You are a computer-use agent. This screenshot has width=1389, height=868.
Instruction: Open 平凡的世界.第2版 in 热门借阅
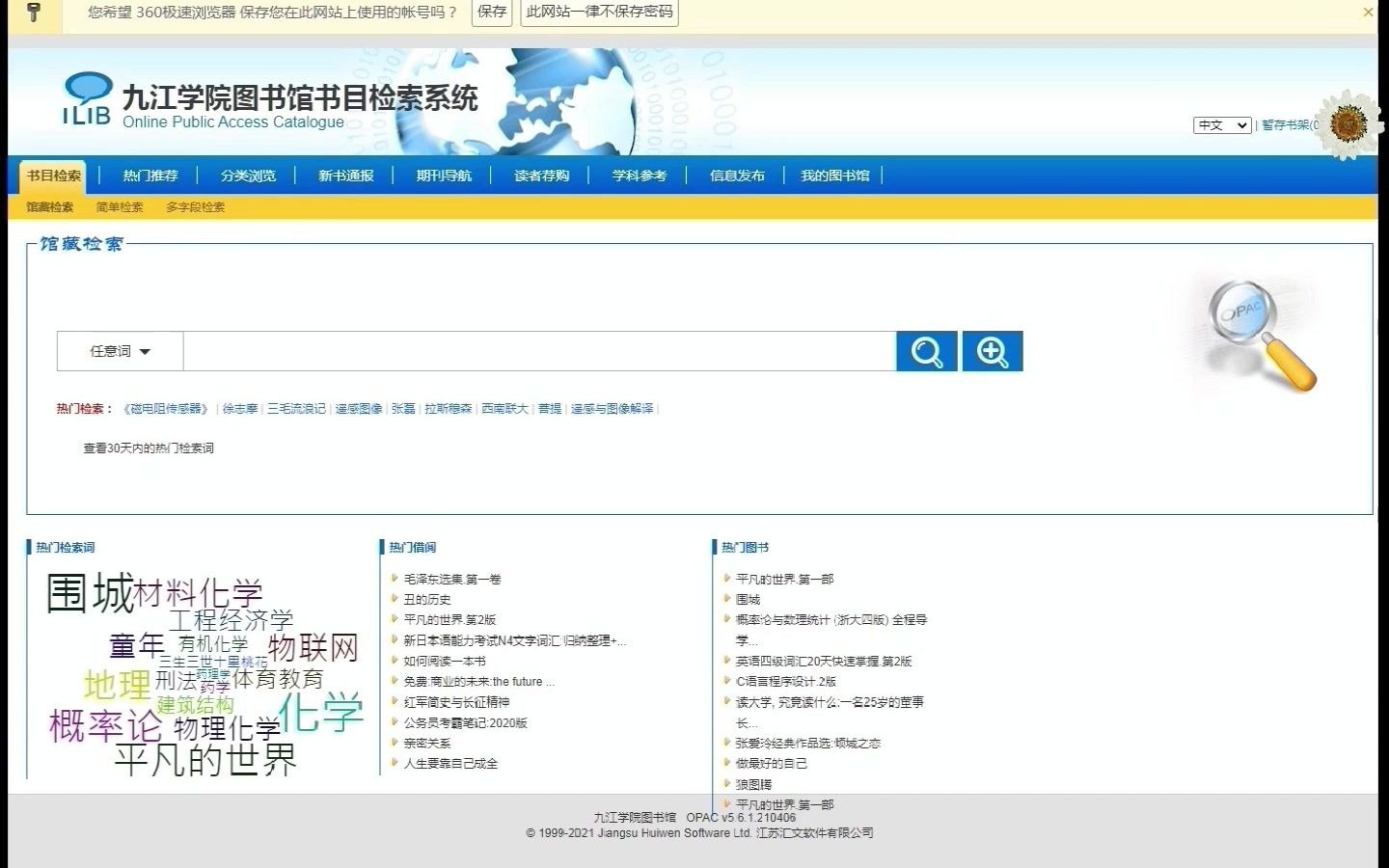tap(449, 620)
